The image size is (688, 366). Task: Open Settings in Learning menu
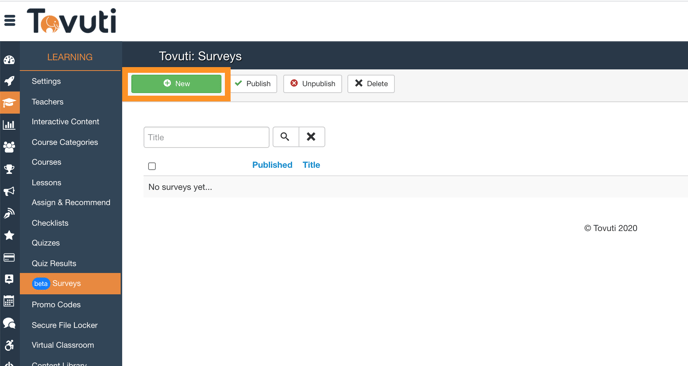pyautogui.click(x=46, y=81)
